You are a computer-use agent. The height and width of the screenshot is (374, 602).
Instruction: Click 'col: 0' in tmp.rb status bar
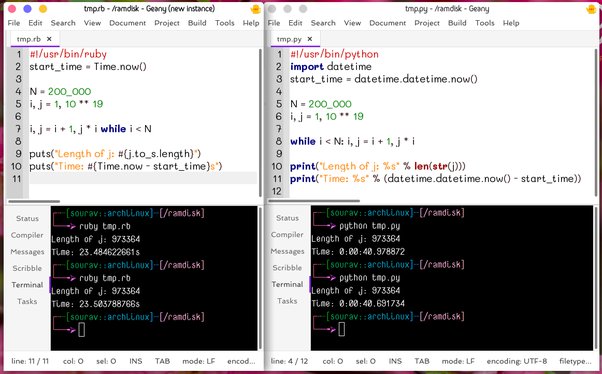(73, 361)
